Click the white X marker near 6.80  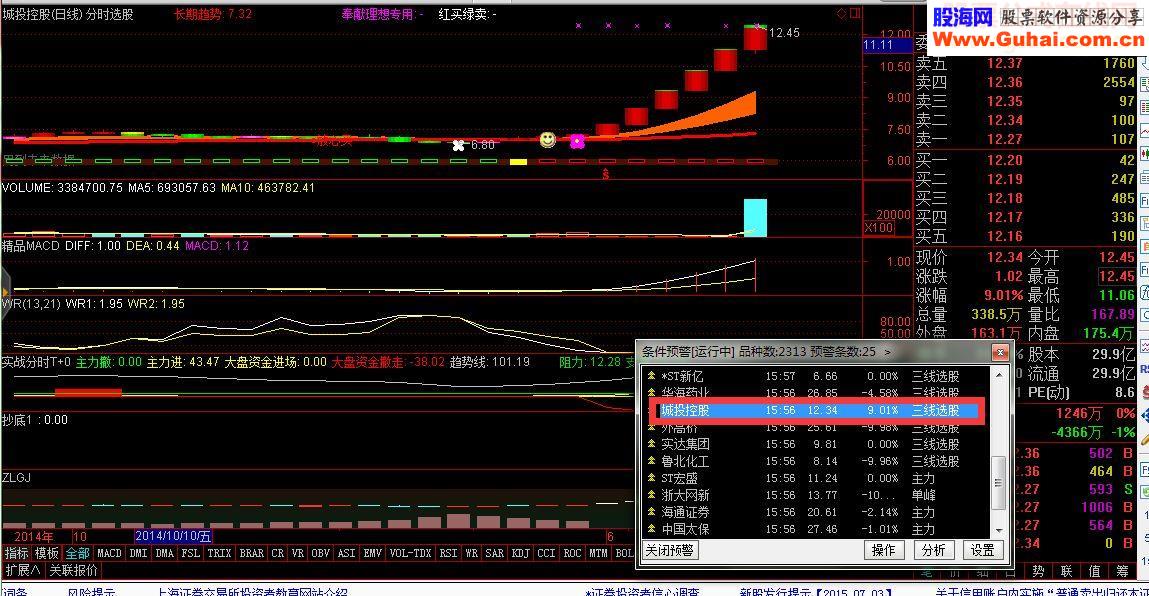(x=459, y=145)
